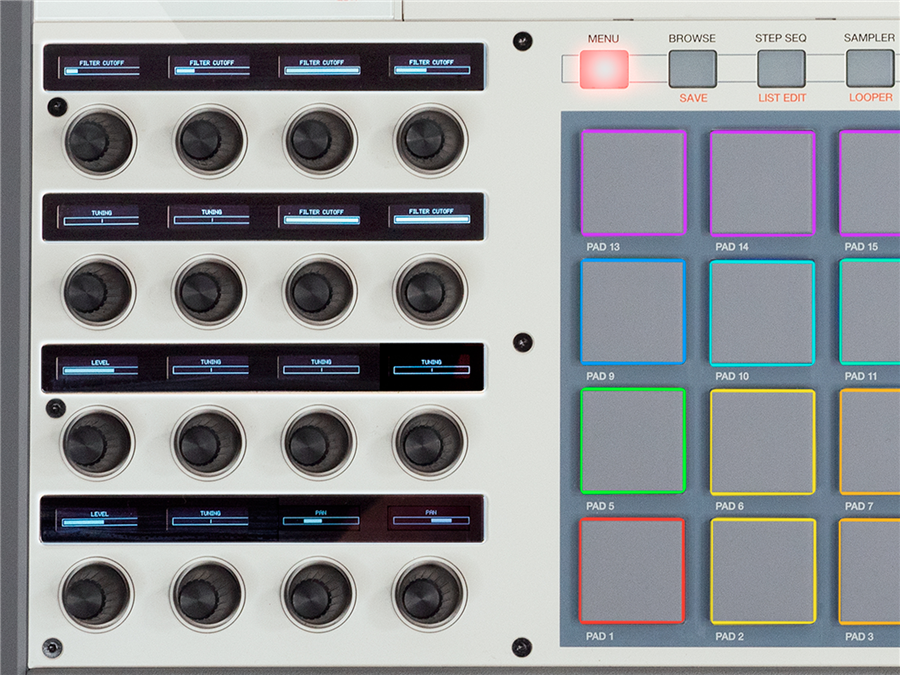Viewport: 900px width, 675px height.
Task: Tap the cyan-outlined PAD 10
Action: [x=760, y=312]
